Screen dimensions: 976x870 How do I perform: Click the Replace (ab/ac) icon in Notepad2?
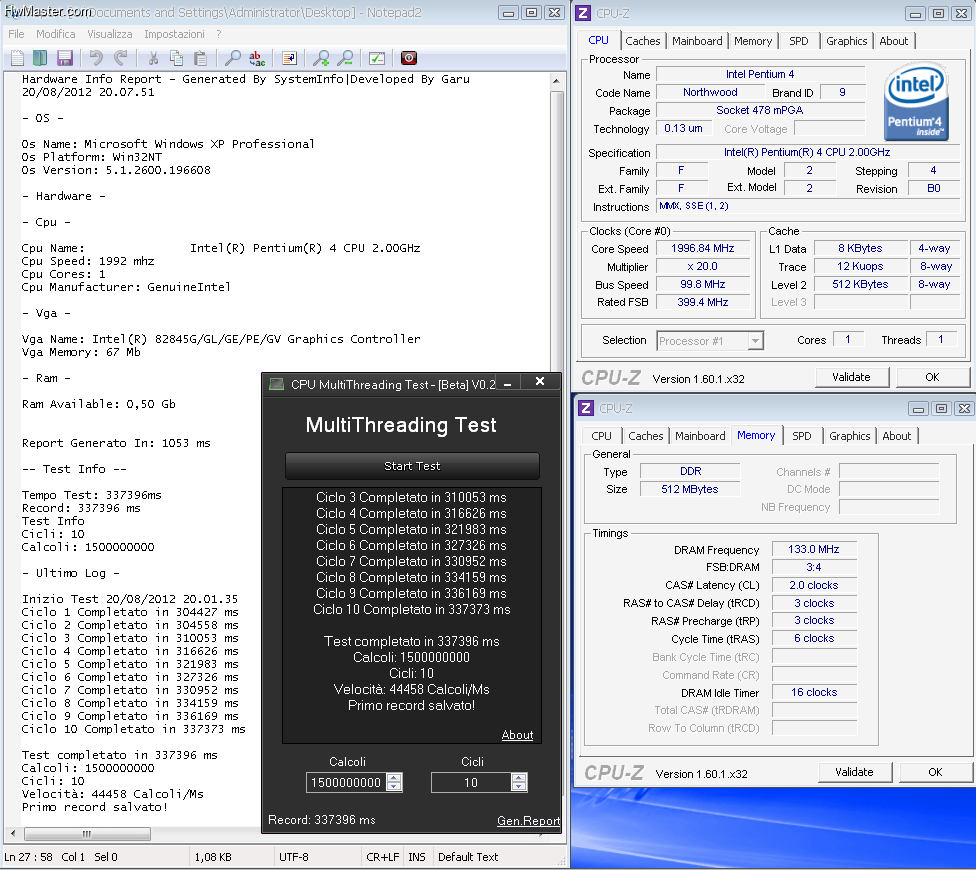(256, 58)
